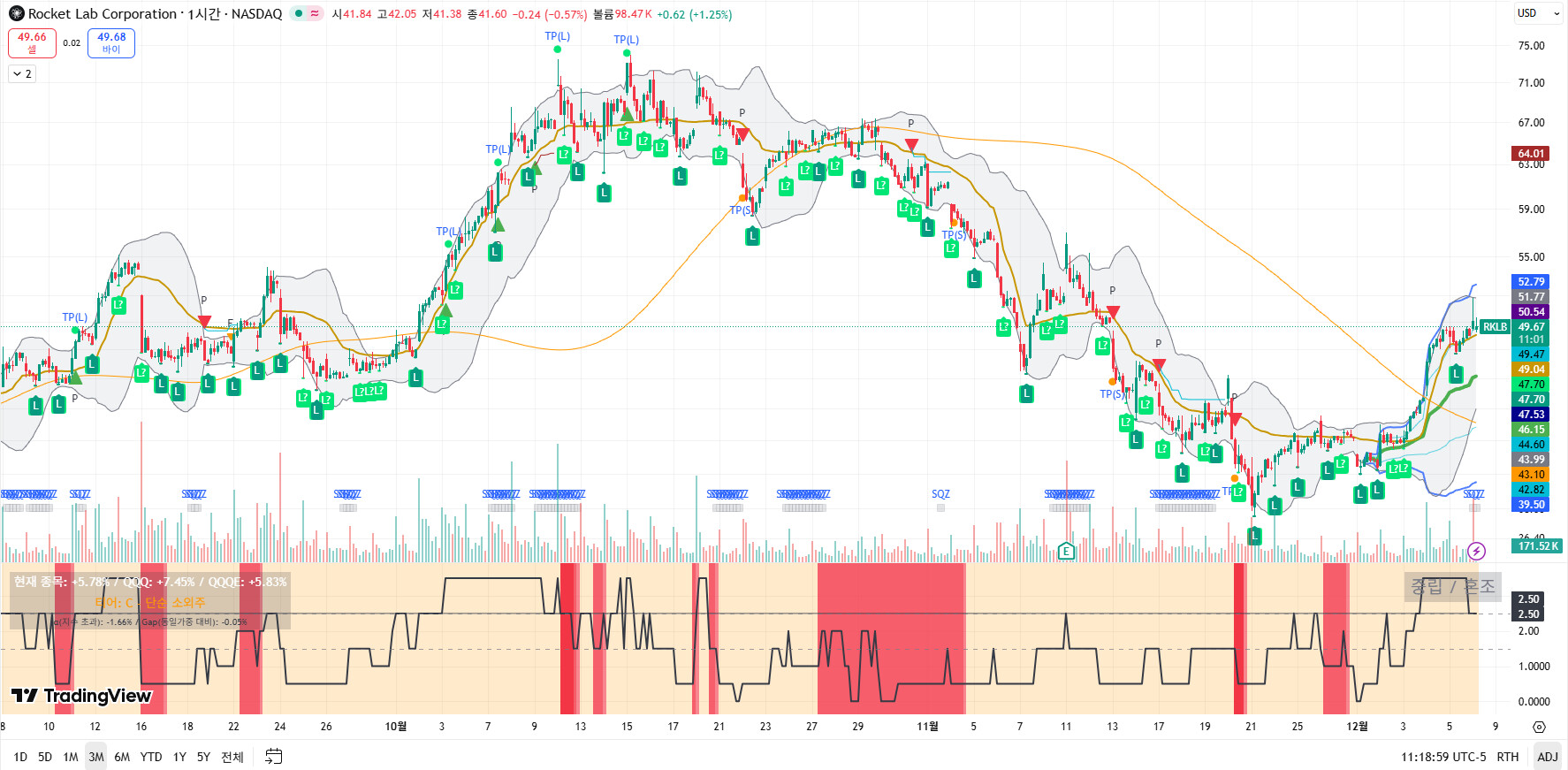Open the 11:18:59 UTC-5 timezone menu
Screen dimensions: 1568x770
(x=1443, y=757)
